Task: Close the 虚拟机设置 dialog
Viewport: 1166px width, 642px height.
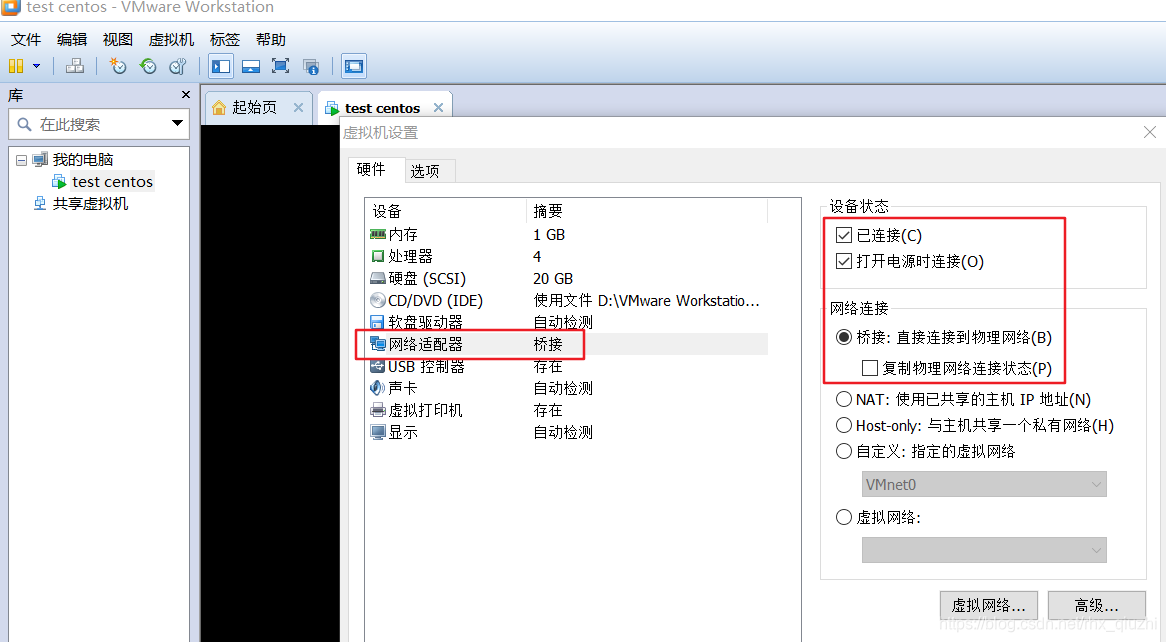Action: (1150, 132)
